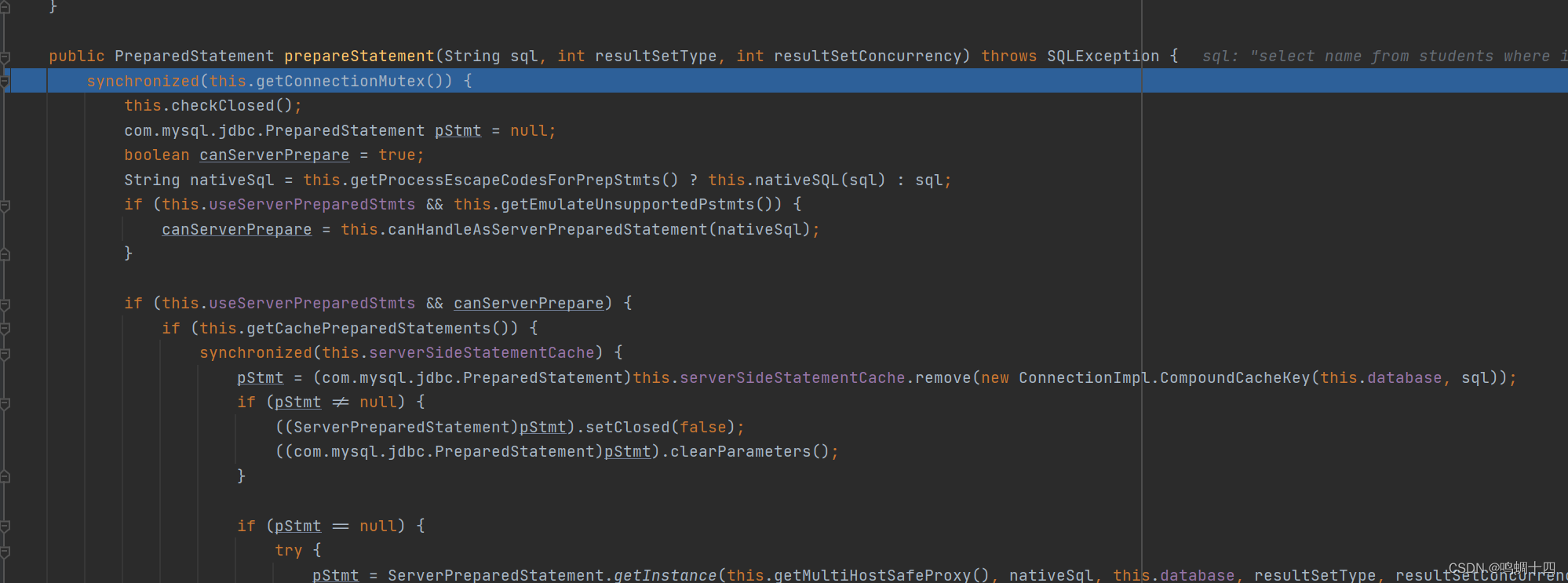
Task: Fold the getEmulateUnsupportedPstmts if block
Action: point(5,205)
